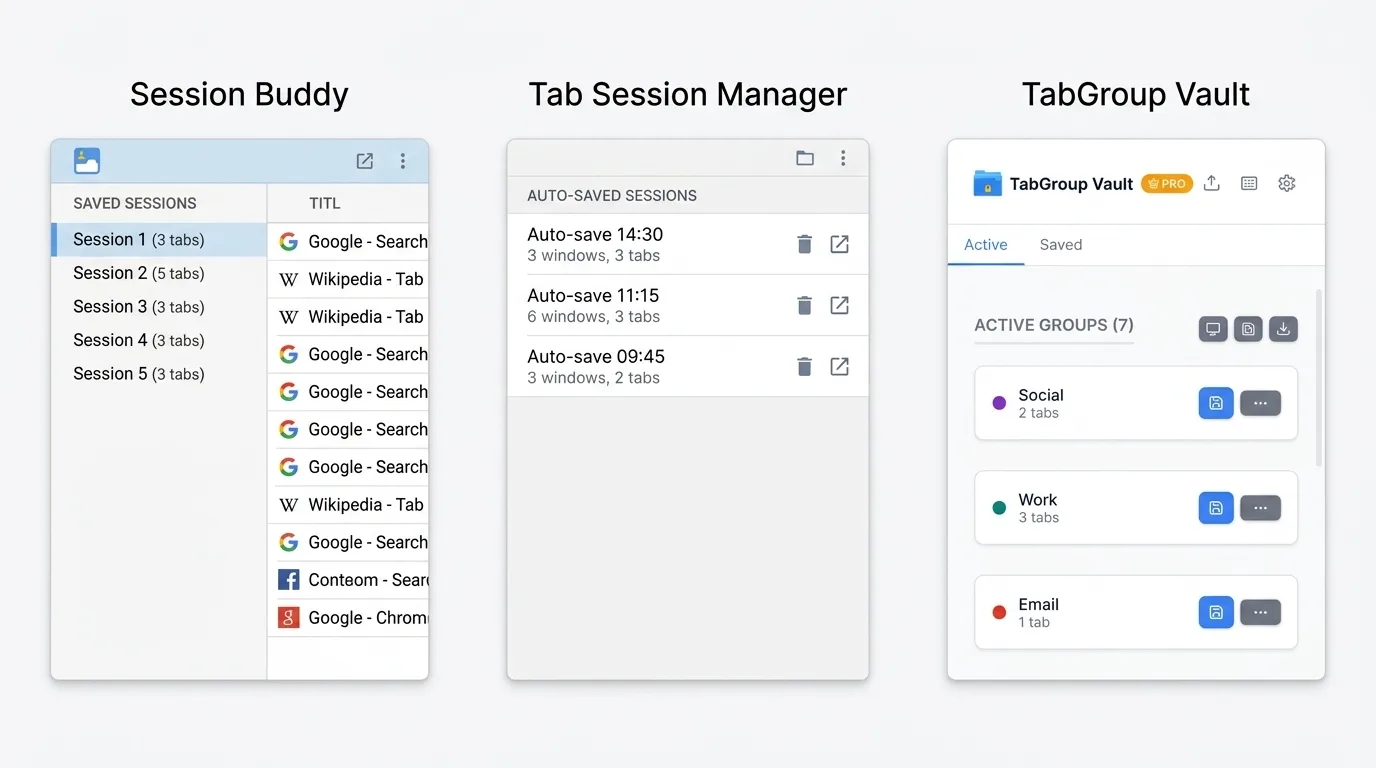
Task: Select Session 1 (3 tabs)
Action: [x=159, y=240]
